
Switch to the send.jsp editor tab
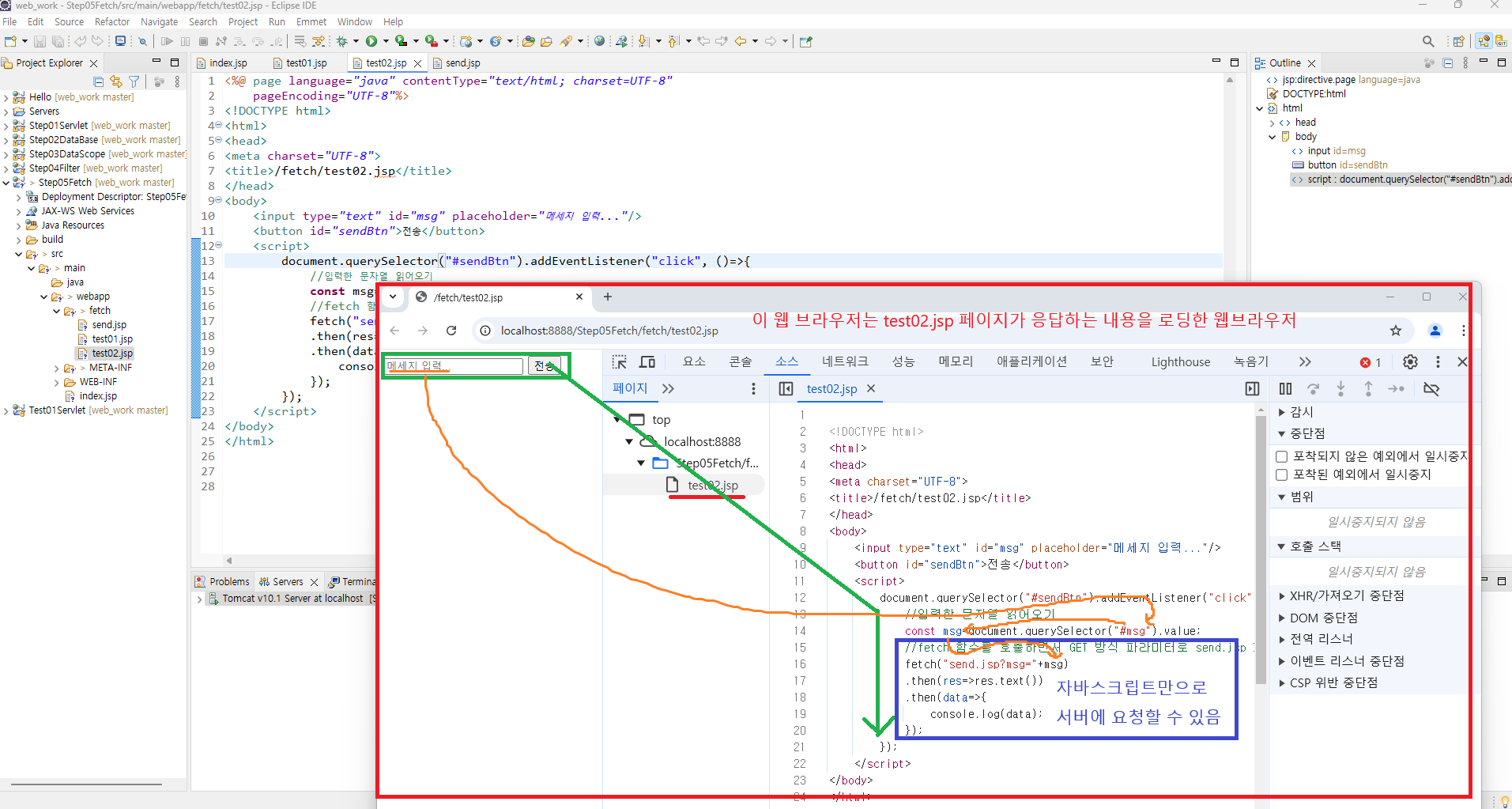point(462,63)
